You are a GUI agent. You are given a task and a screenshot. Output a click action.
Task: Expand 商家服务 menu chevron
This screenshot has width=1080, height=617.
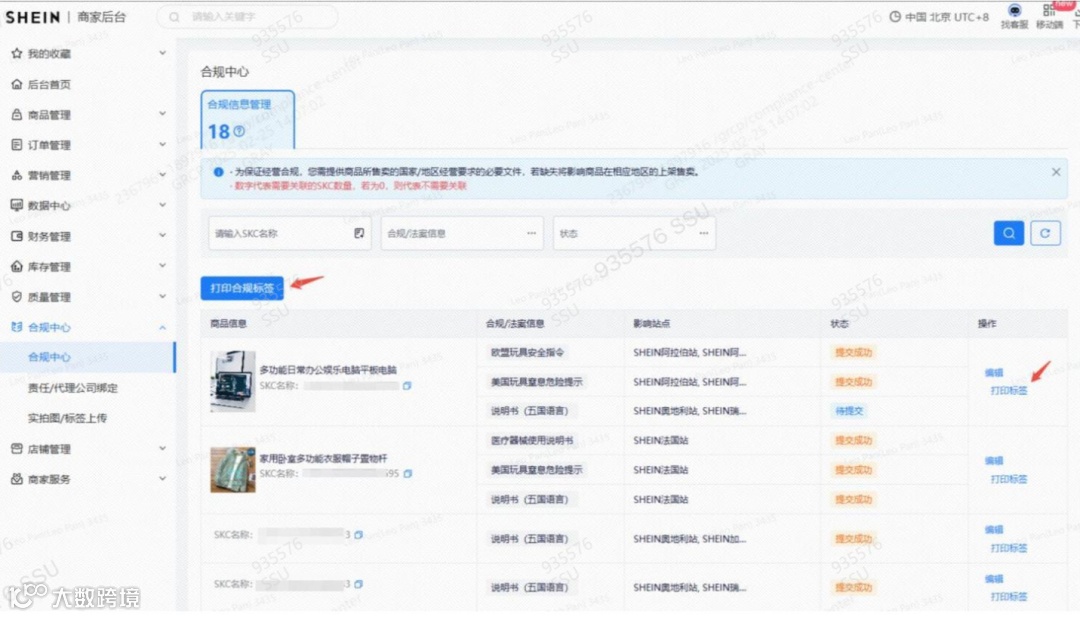[163, 479]
